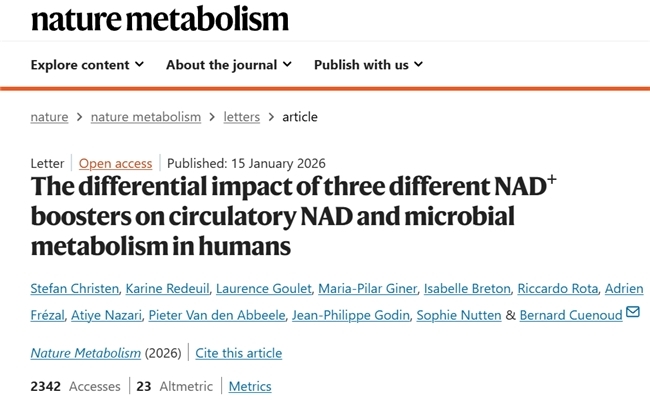The image size is (650, 416).
Task: Click author Riccardo Rota
Action: (556, 289)
